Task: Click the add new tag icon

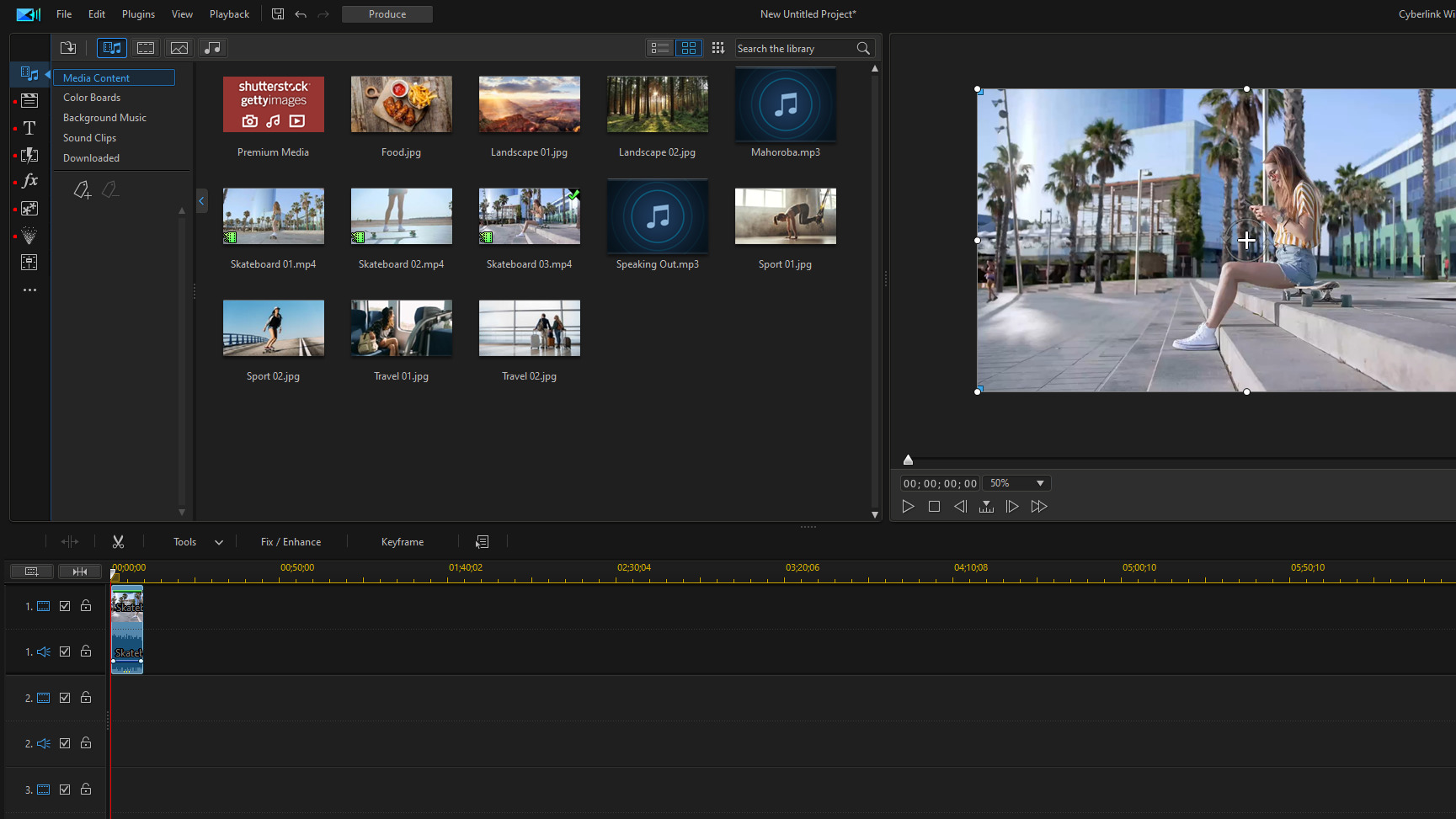Action: click(82, 189)
